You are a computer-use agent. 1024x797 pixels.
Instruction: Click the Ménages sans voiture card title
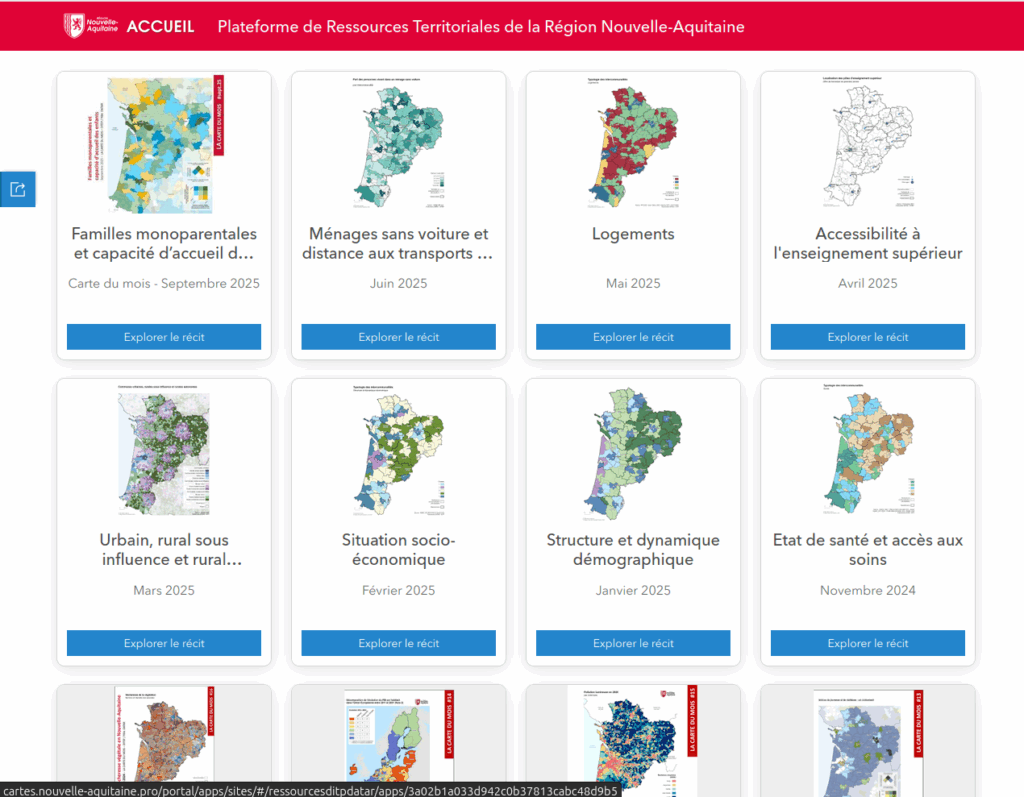398,244
